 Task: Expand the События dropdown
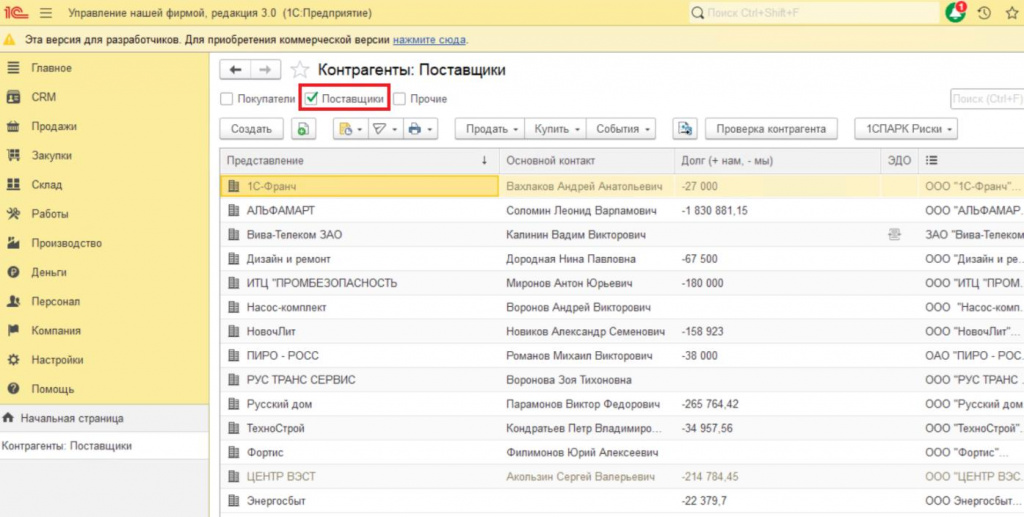click(x=621, y=129)
